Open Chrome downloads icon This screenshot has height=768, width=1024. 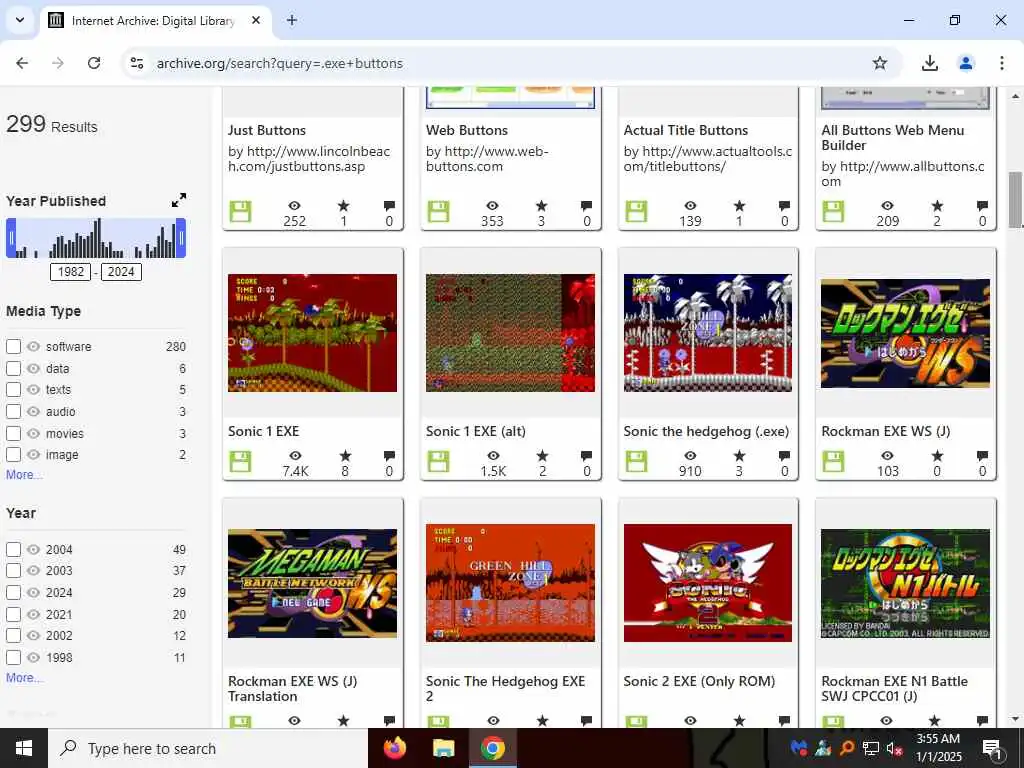tap(929, 63)
